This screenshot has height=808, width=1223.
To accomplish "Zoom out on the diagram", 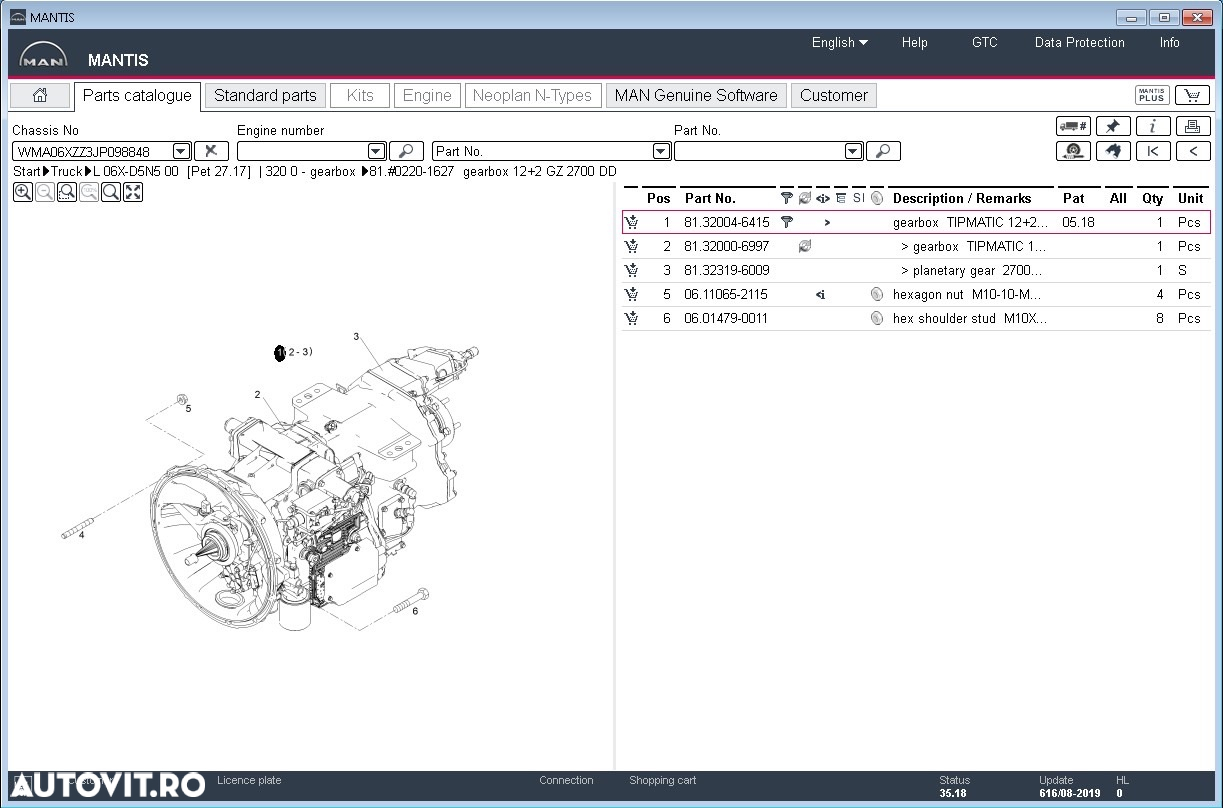I will pos(44,192).
